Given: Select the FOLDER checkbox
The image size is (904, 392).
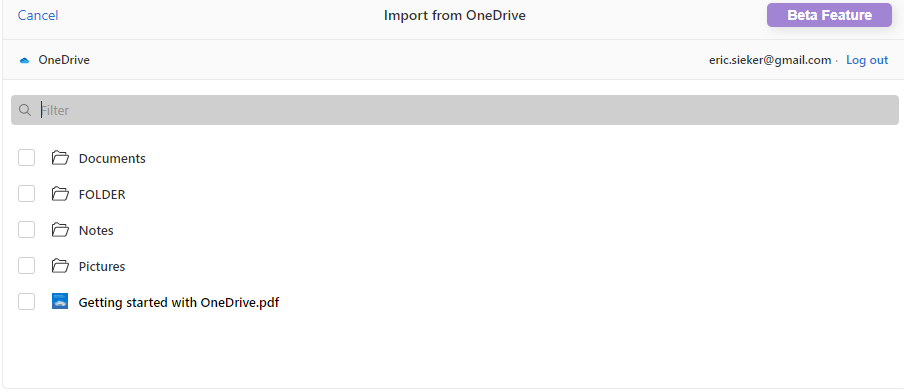Looking at the screenshot, I should (x=27, y=194).
